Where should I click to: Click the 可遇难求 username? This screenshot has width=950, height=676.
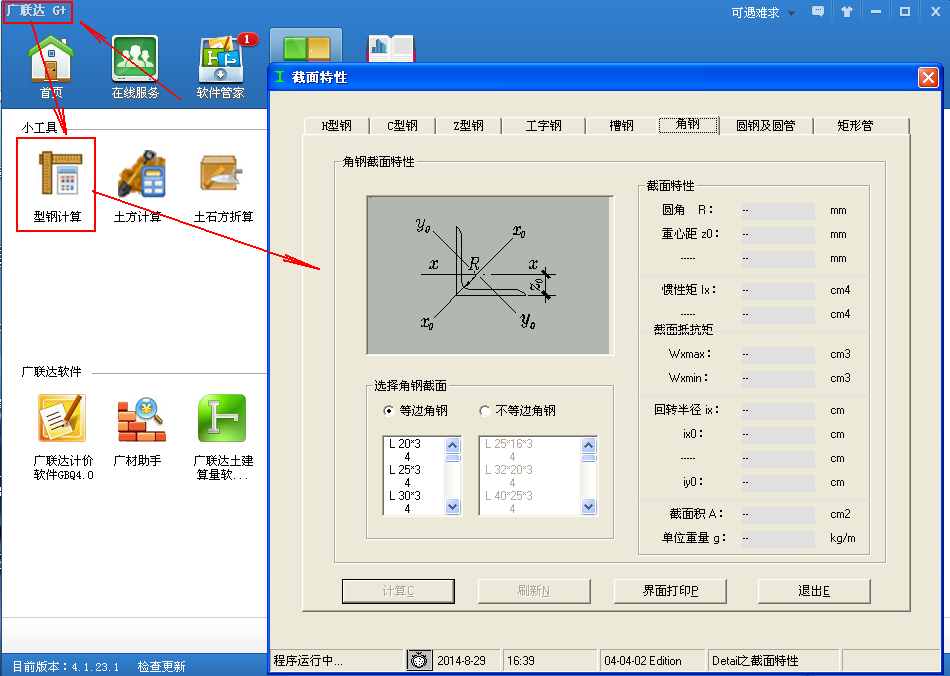tap(755, 13)
